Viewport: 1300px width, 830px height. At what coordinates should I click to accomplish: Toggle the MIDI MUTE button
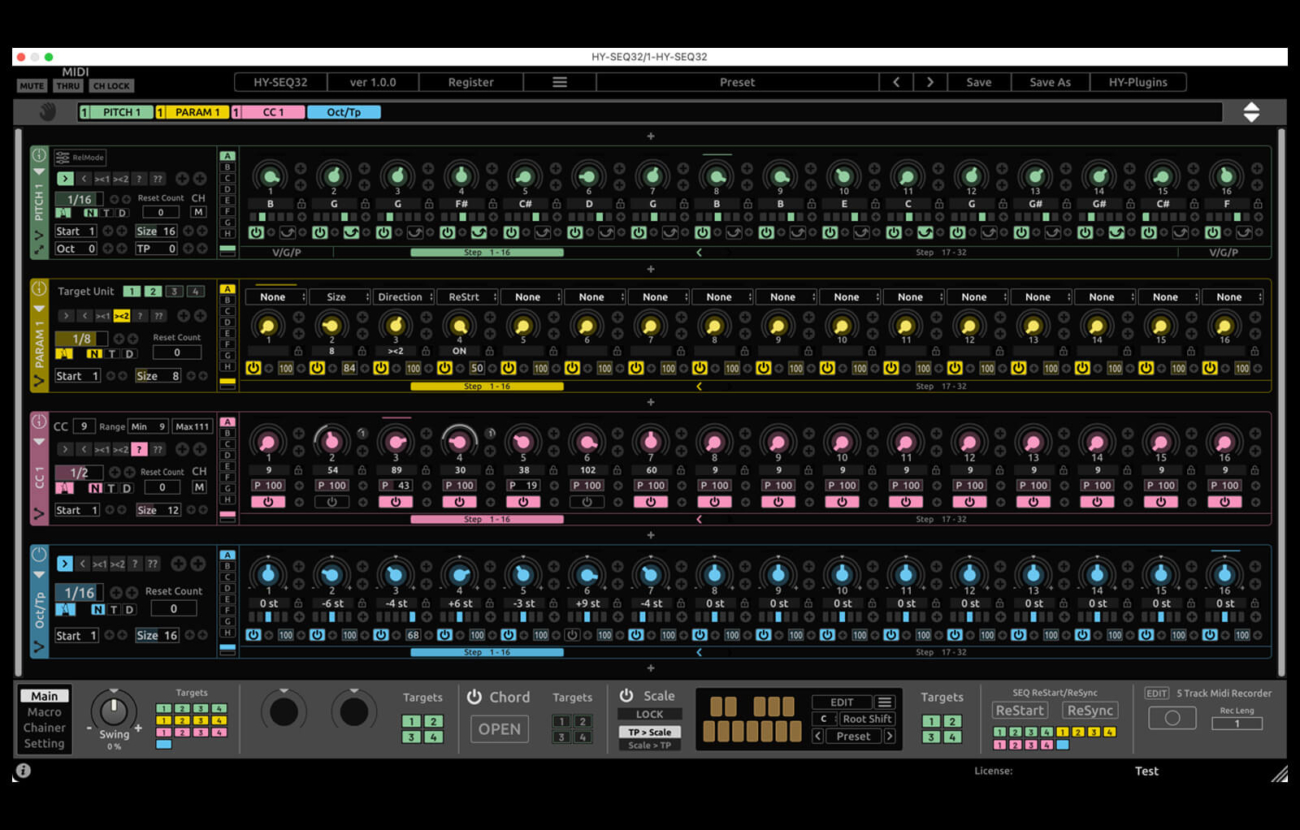tap(32, 86)
